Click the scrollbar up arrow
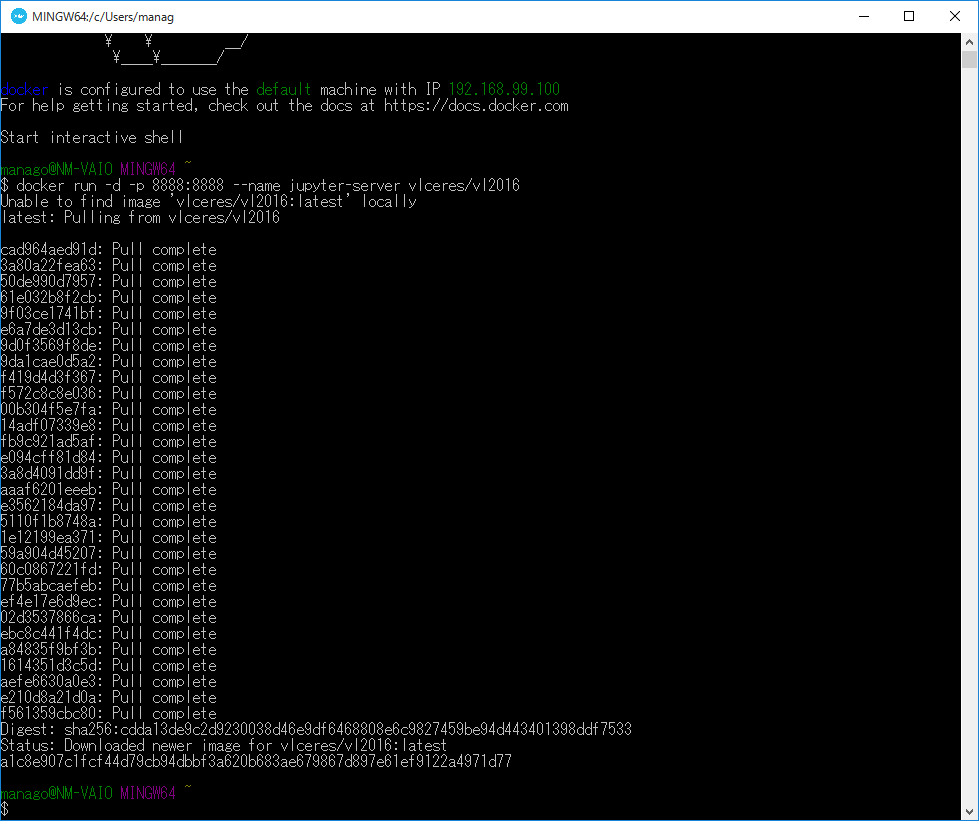The height and width of the screenshot is (821, 979). click(969, 42)
